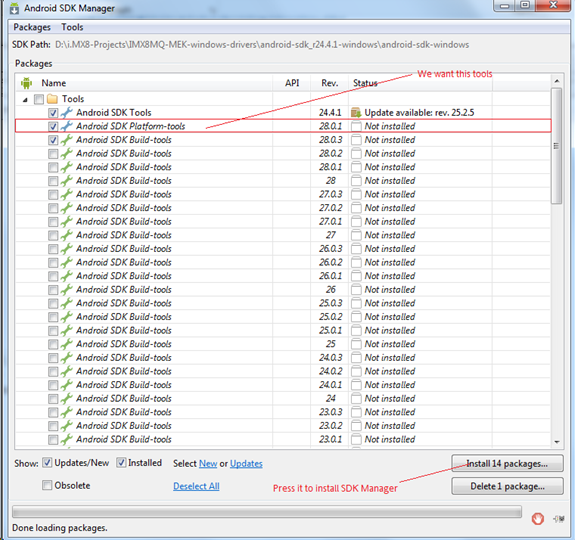Click the wrench icon of Build-tools 23.0.1
The width and height of the screenshot is (575, 540).
pos(66,439)
